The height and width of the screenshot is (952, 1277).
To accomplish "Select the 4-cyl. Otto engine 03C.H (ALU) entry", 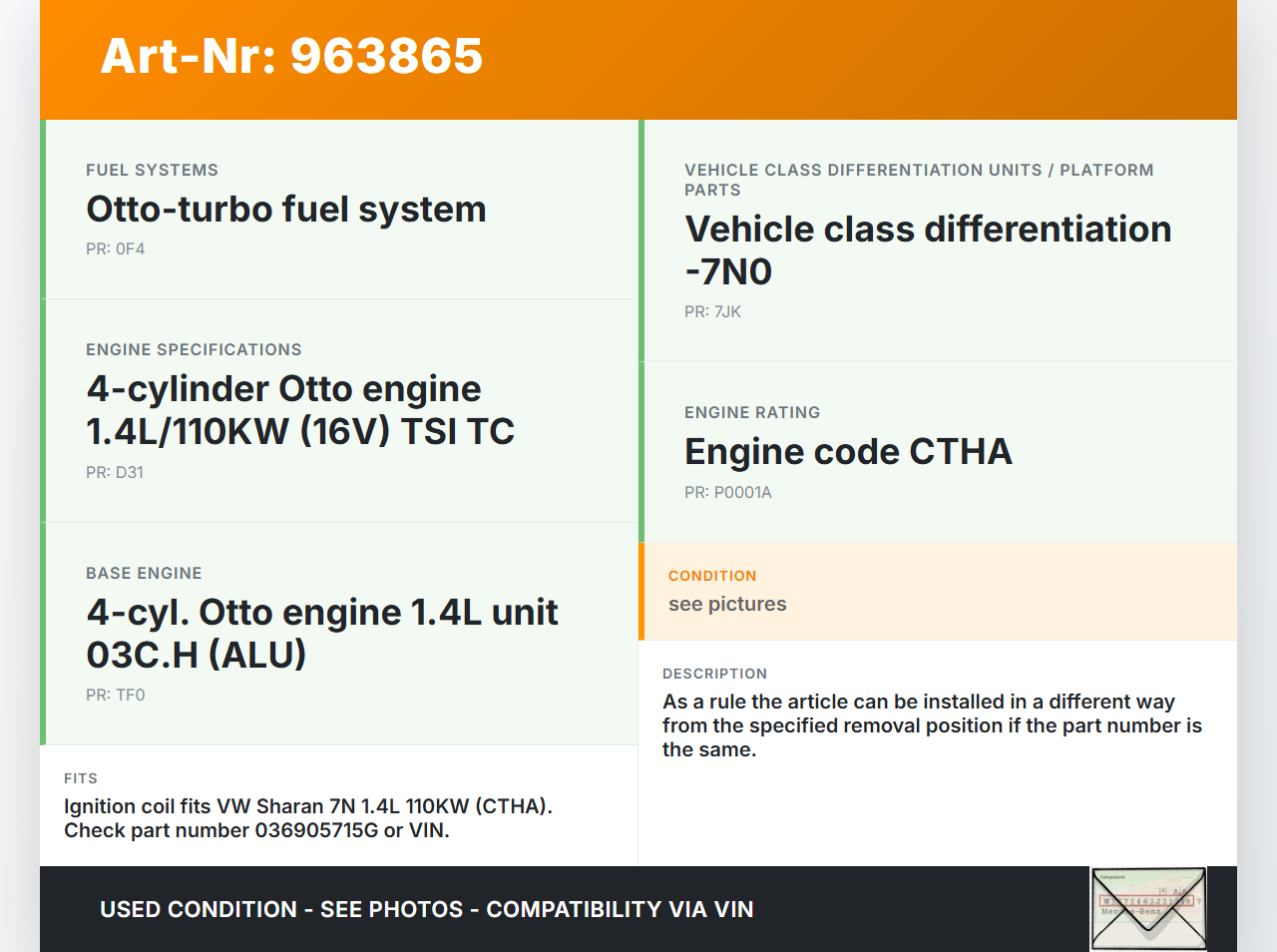I will [x=321, y=633].
